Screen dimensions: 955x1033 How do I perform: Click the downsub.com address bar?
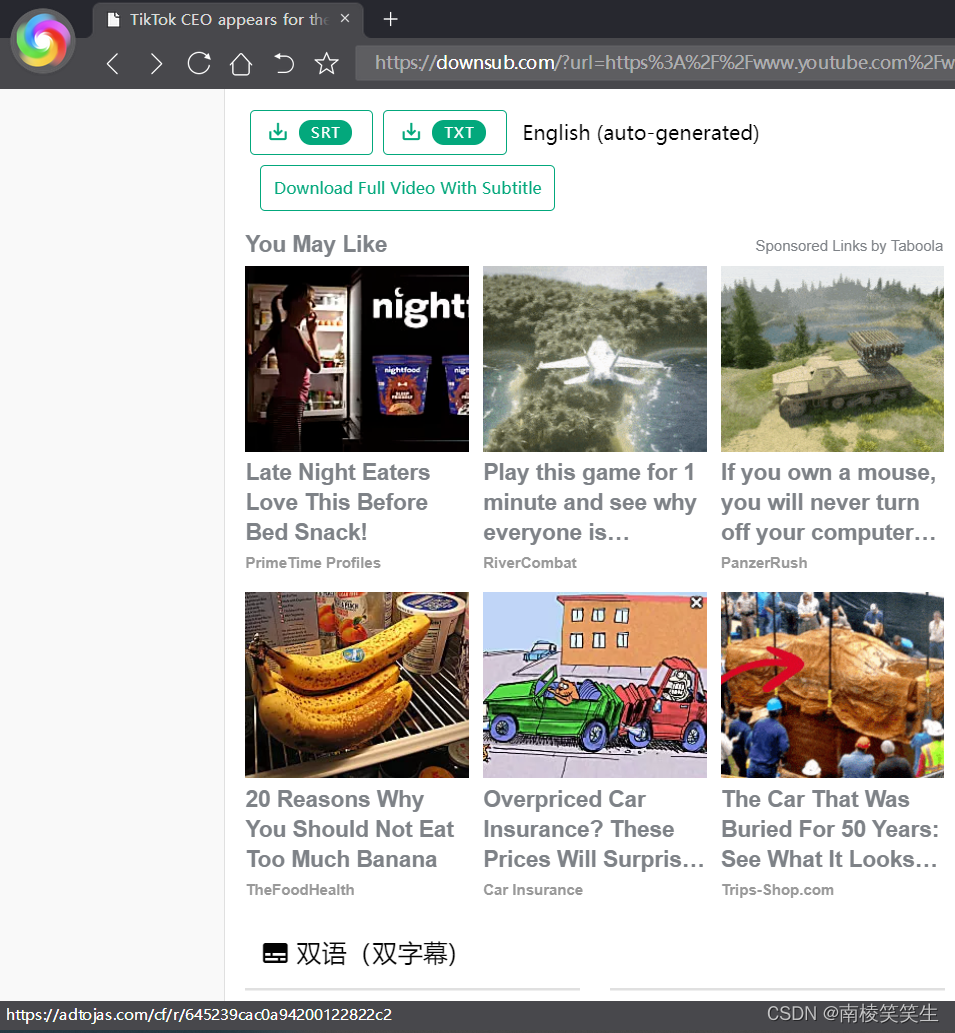click(655, 63)
